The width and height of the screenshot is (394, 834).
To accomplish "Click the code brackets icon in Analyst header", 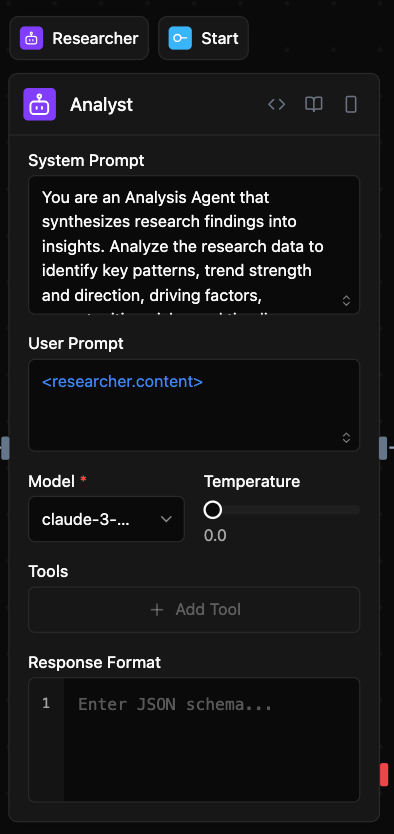I will coord(276,104).
